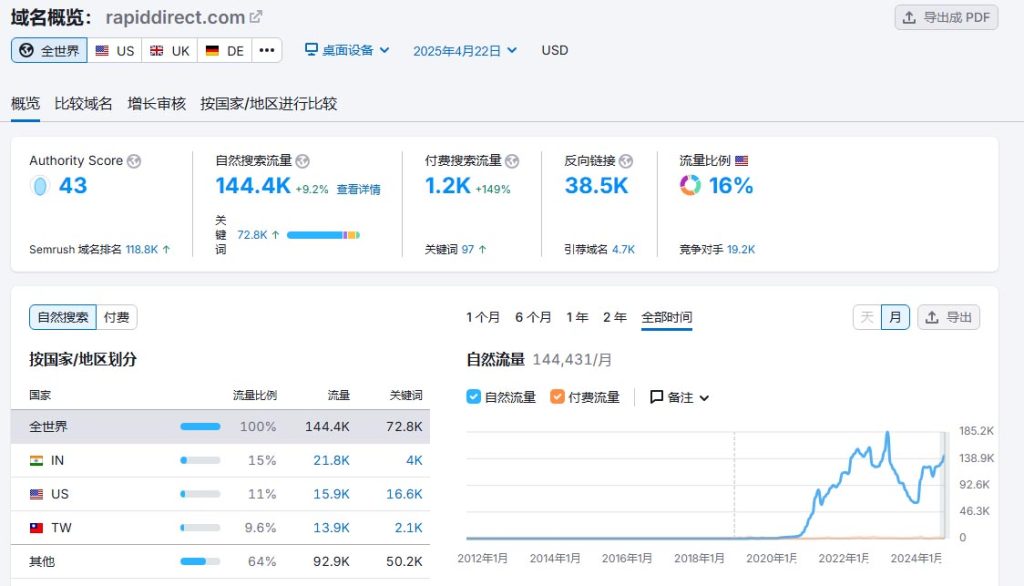Click the 导出成 PDF button
This screenshot has width=1024, height=586.
coord(946,18)
